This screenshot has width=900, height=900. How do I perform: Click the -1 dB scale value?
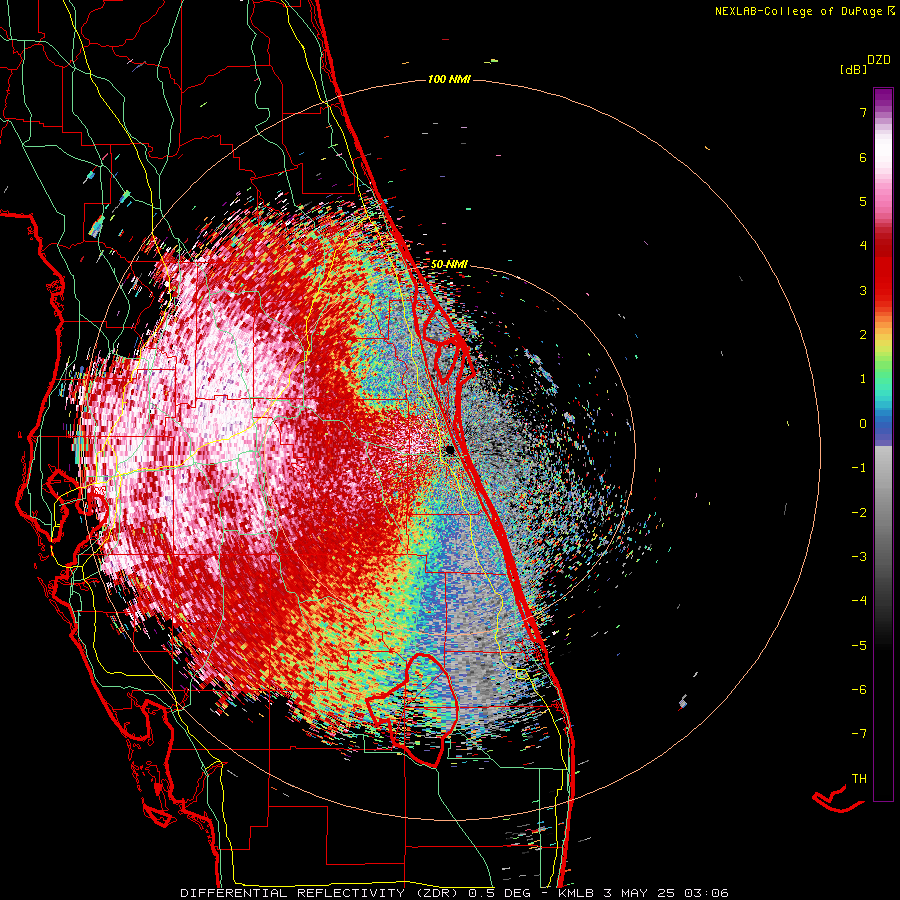859,468
